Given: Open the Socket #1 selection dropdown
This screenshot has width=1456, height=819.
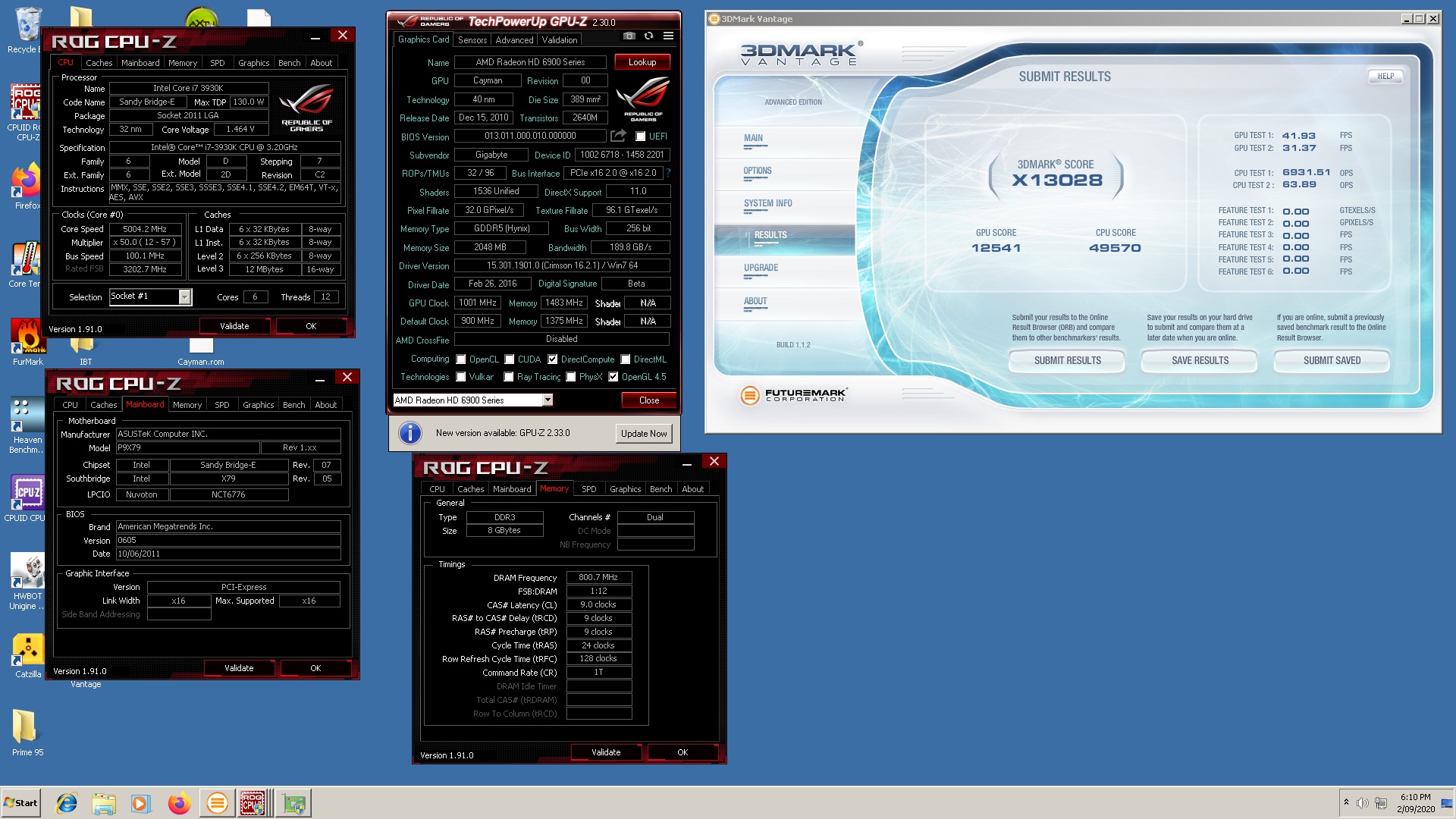Looking at the screenshot, I should [184, 297].
